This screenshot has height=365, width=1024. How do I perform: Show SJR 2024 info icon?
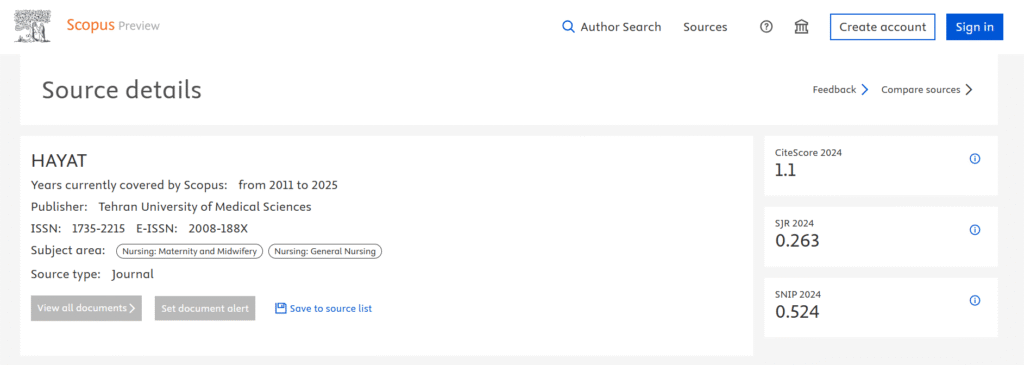[x=974, y=230]
